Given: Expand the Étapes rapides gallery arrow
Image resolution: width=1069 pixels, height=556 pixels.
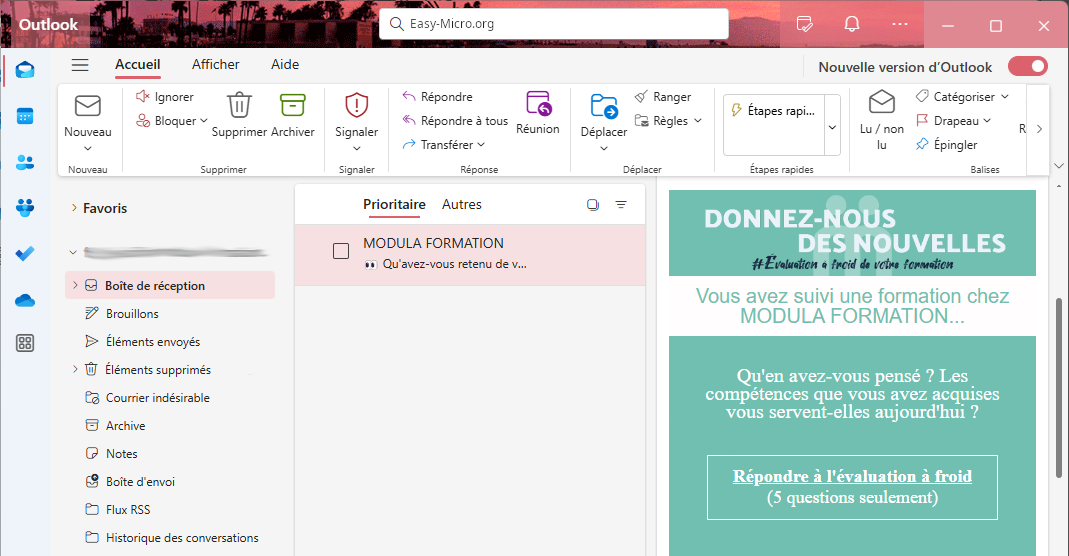Looking at the screenshot, I should tap(832, 127).
